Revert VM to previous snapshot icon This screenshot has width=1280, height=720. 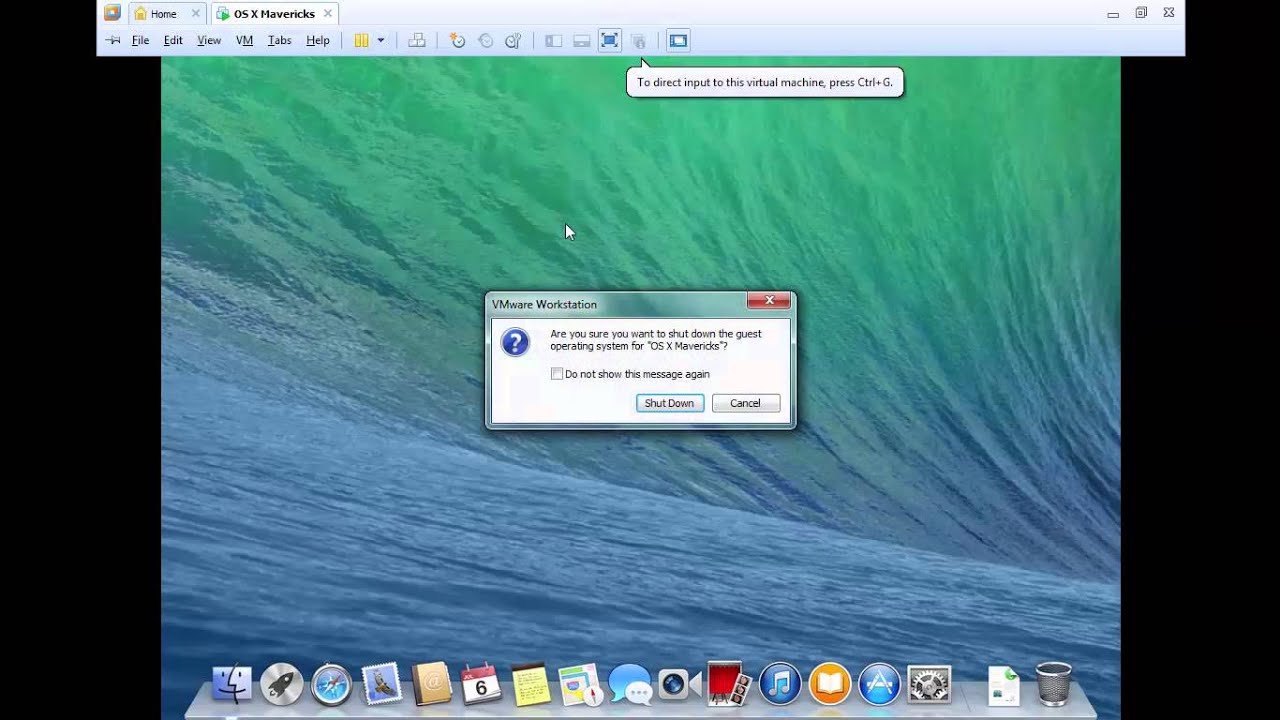[486, 41]
